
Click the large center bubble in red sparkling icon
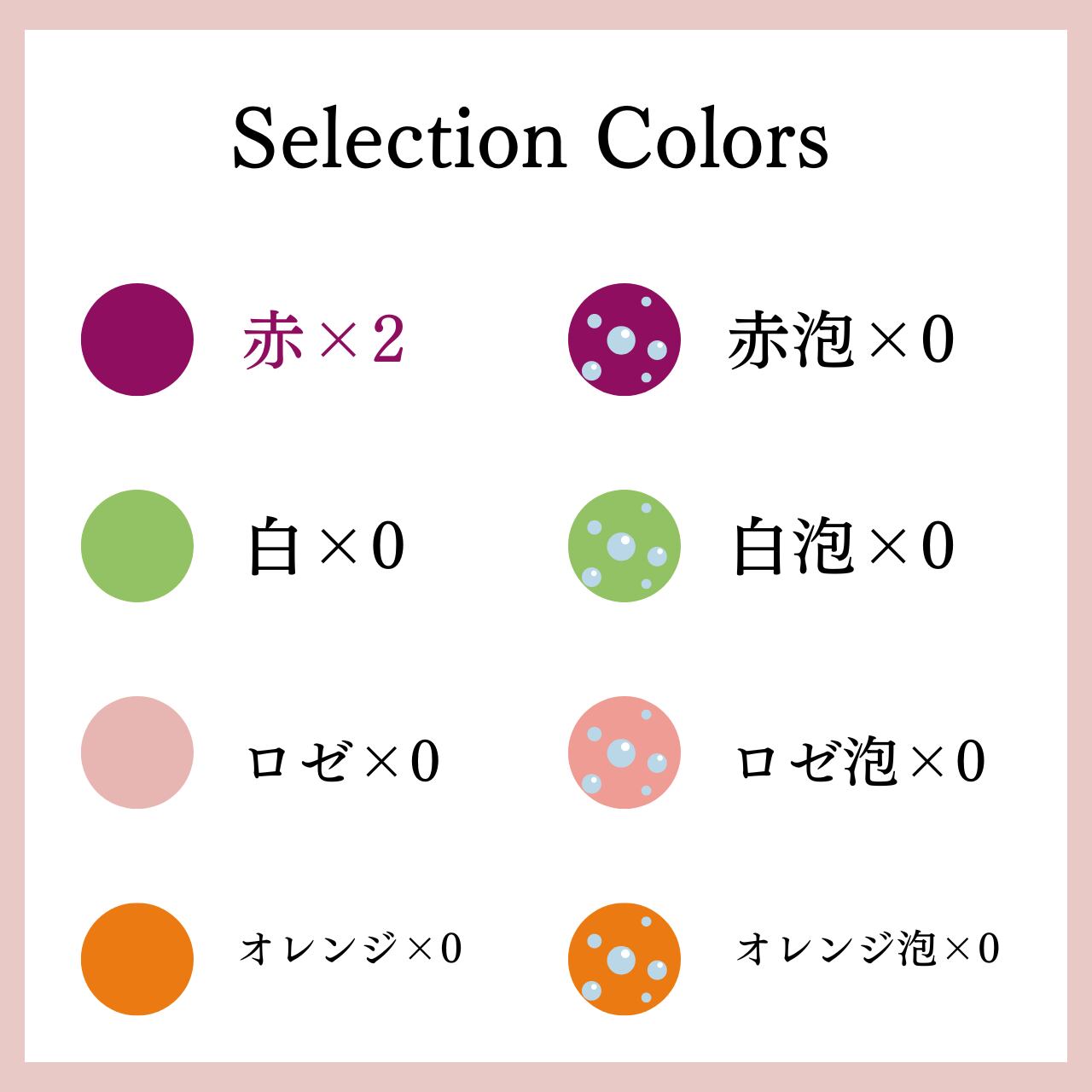pyautogui.click(x=621, y=340)
